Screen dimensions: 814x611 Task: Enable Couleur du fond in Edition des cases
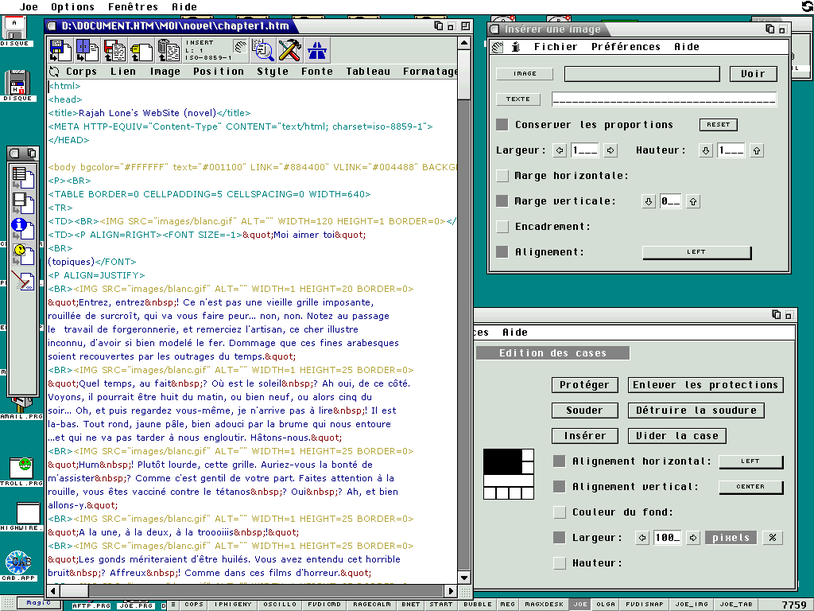click(x=558, y=512)
